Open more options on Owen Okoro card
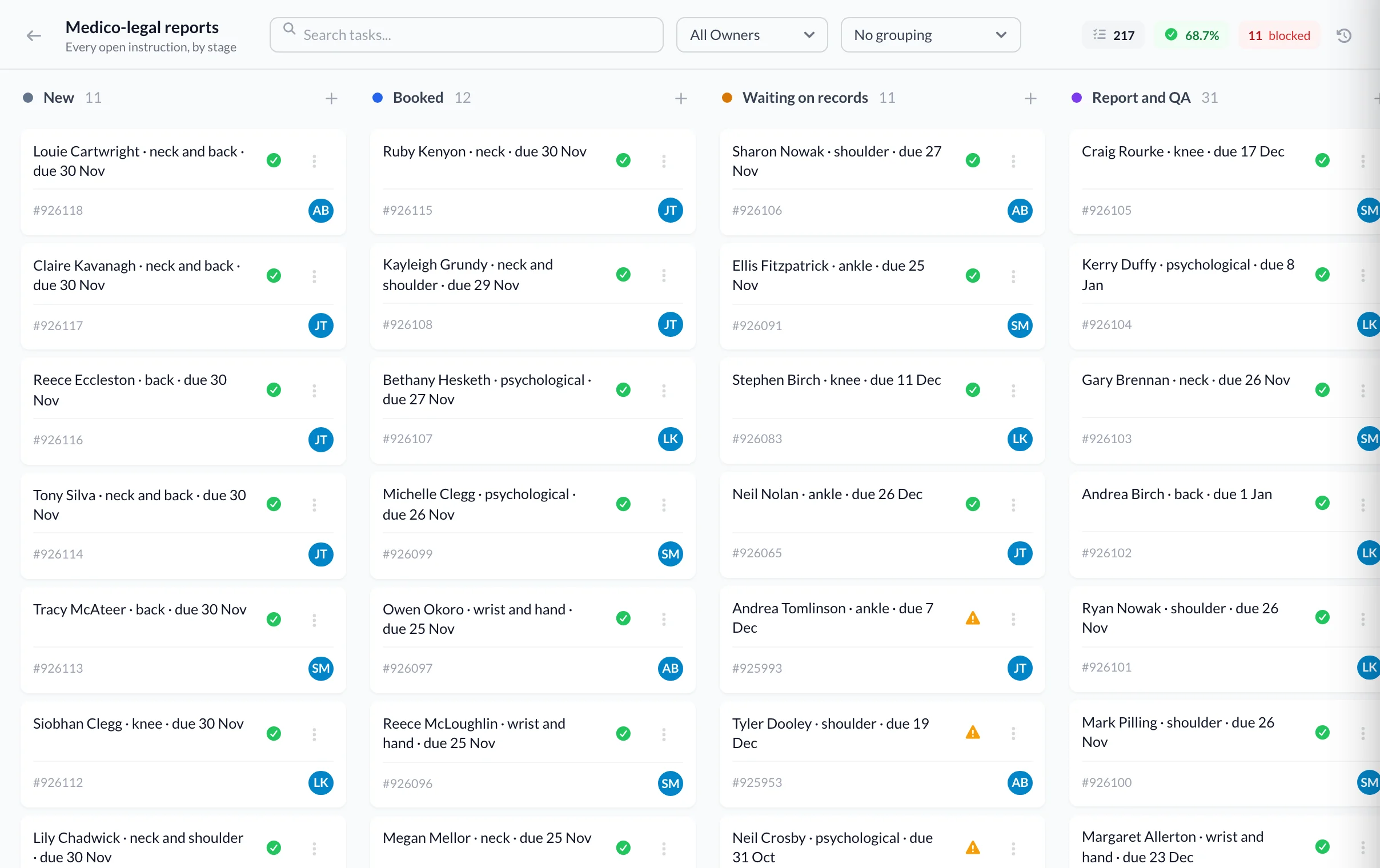The width and height of the screenshot is (1380, 868). [664, 619]
